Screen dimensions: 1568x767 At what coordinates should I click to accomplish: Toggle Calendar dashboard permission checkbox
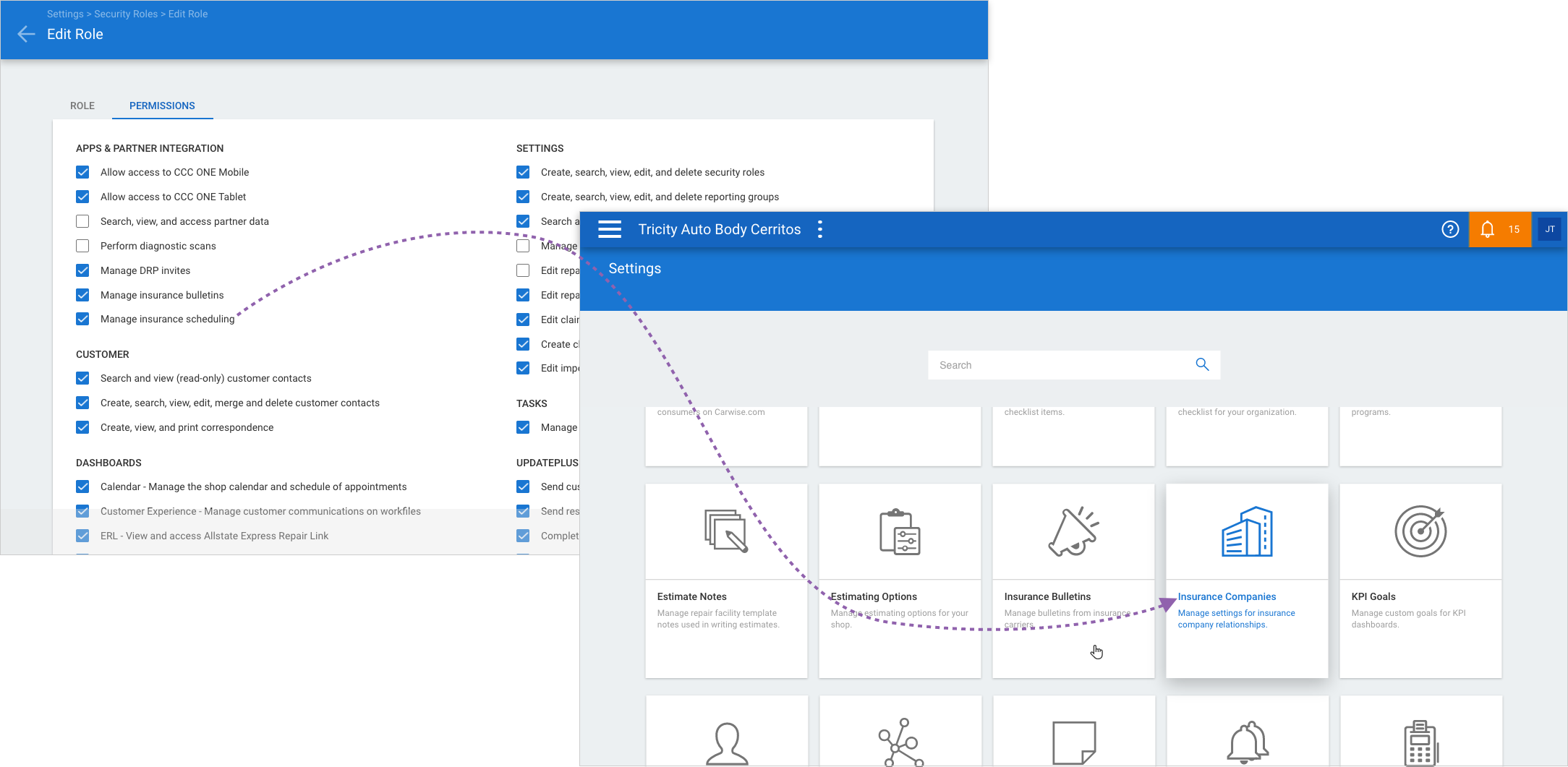[x=82, y=487]
